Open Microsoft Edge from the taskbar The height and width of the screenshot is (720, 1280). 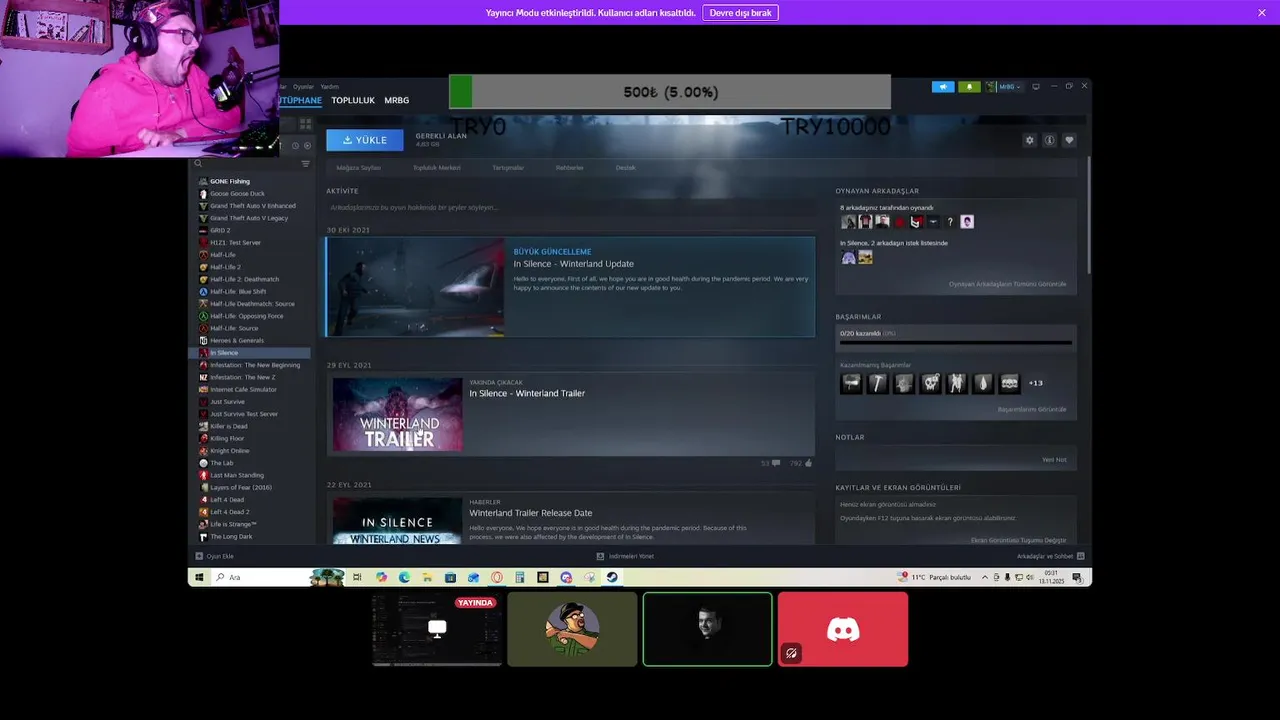pyautogui.click(x=404, y=577)
